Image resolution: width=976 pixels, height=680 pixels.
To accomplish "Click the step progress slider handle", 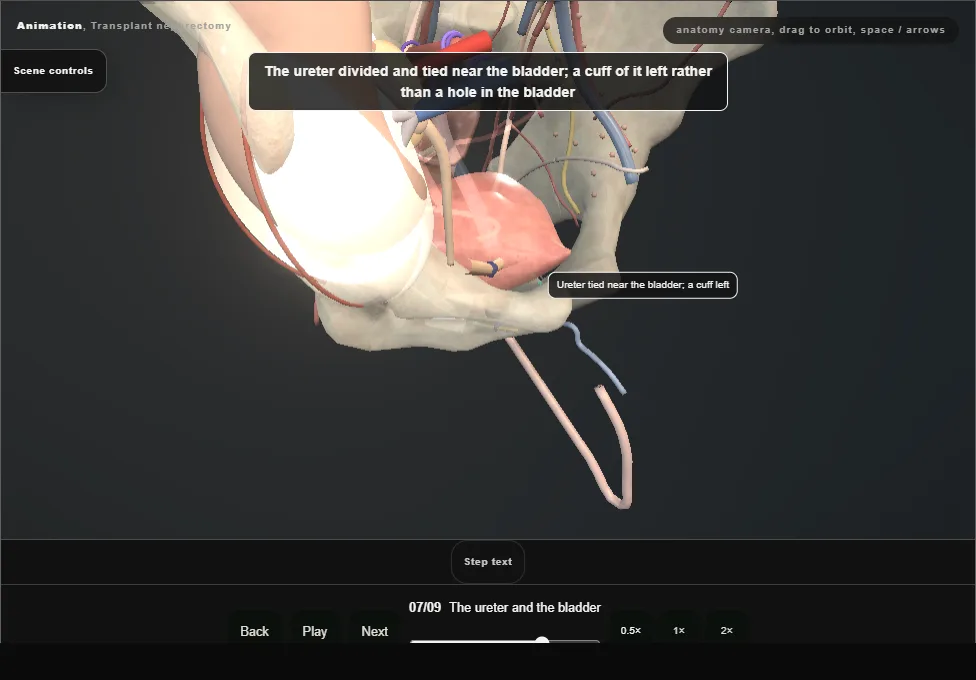I will [x=542, y=641].
